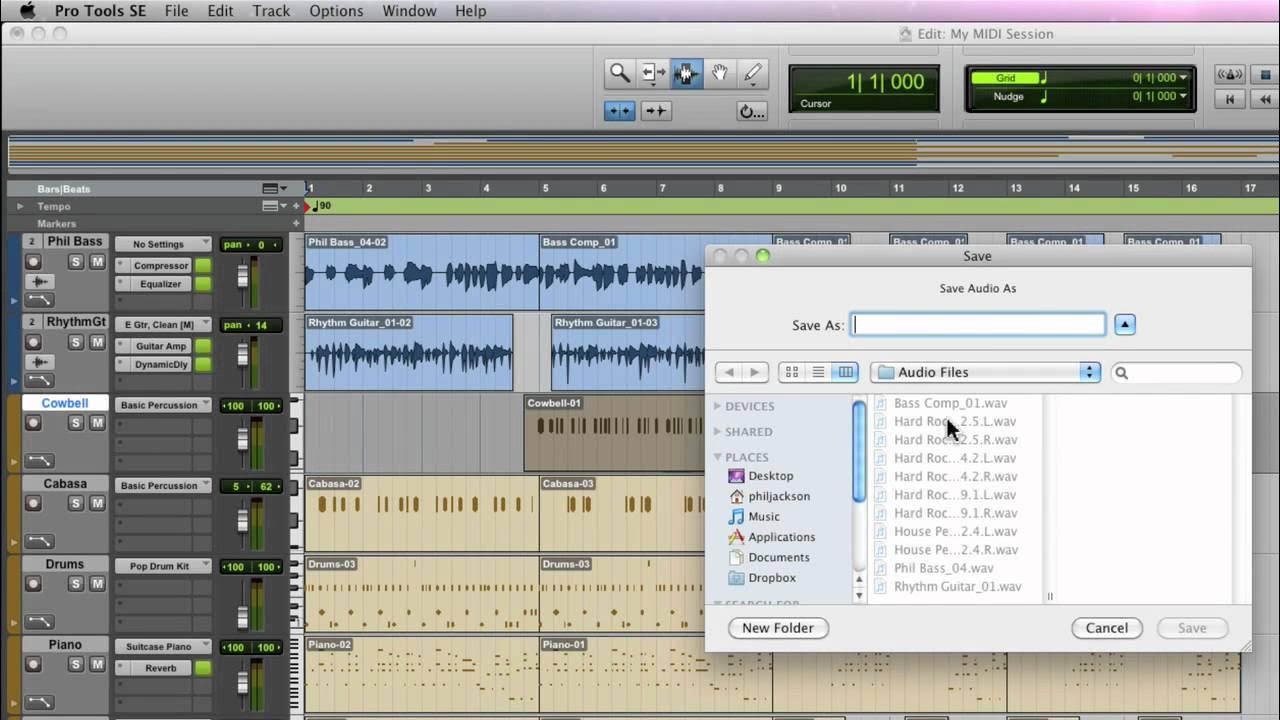The height and width of the screenshot is (720, 1280).
Task: Mute the Phil Bass track
Action: click(97, 262)
